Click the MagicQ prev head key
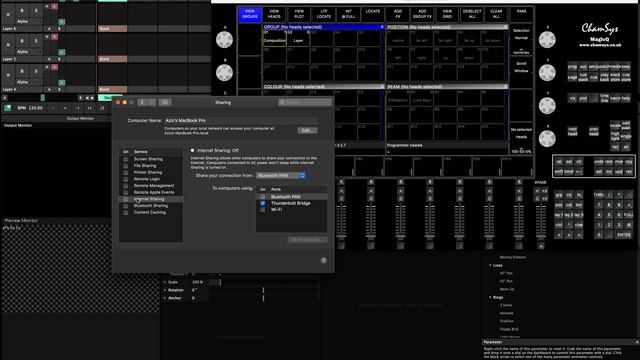Viewport: 640px width, 360px height. click(x=593, y=131)
